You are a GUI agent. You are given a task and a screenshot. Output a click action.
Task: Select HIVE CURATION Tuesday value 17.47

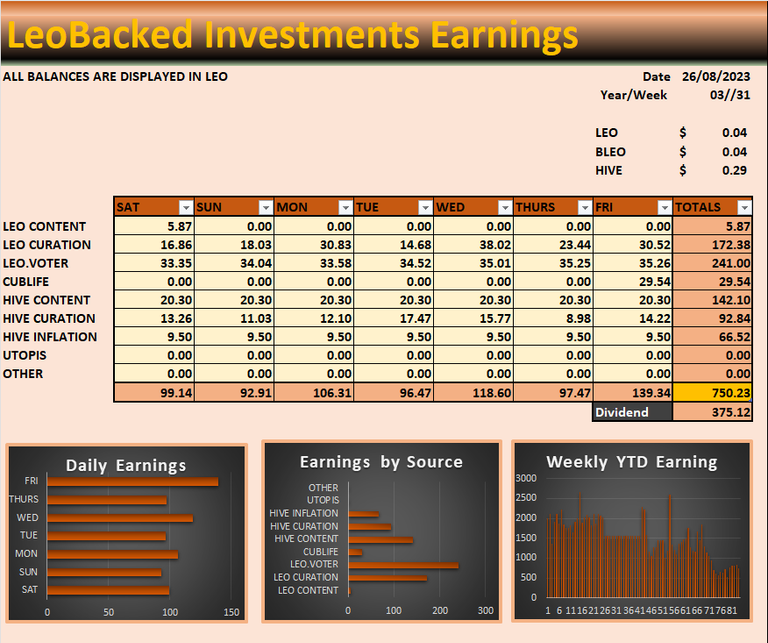pos(394,318)
